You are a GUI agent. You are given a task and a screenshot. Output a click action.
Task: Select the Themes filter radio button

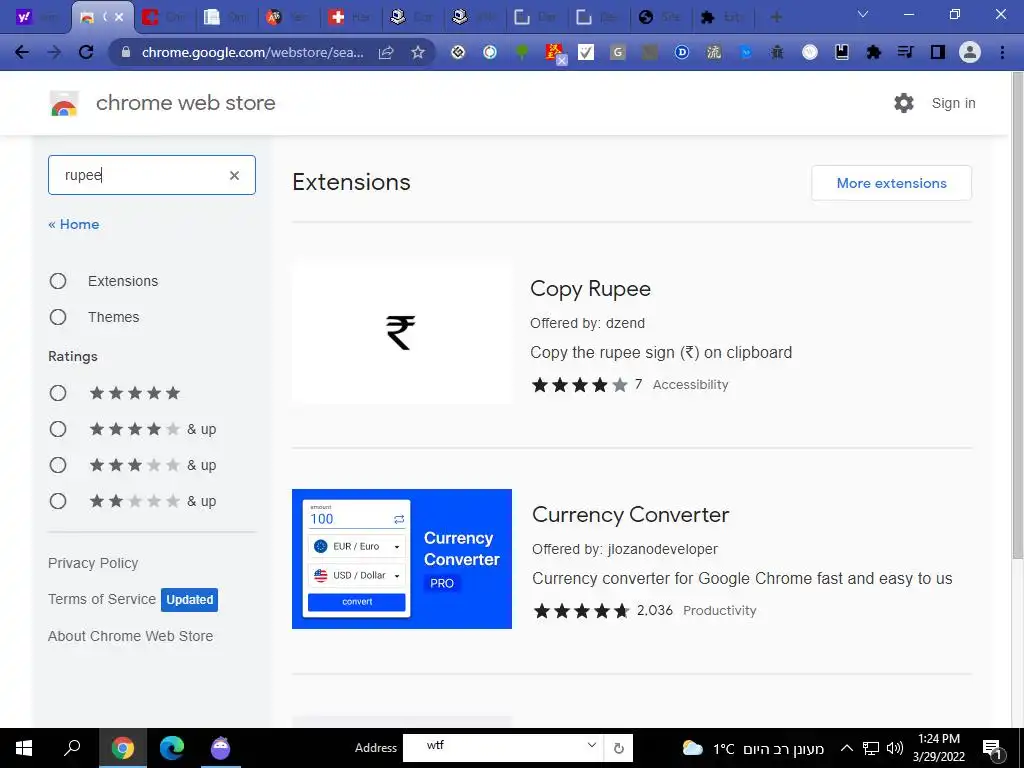point(58,317)
